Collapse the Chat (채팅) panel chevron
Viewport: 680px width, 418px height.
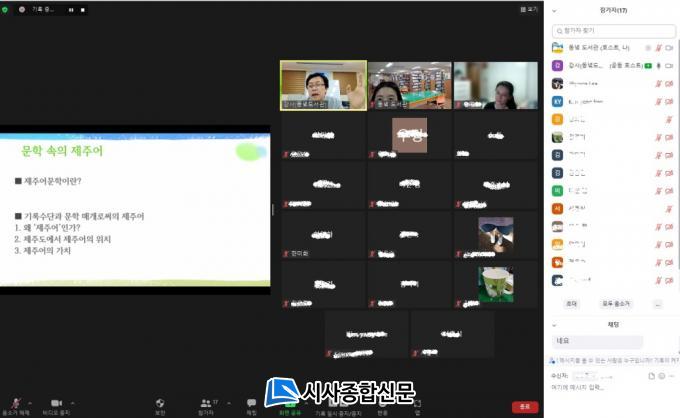point(555,324)
